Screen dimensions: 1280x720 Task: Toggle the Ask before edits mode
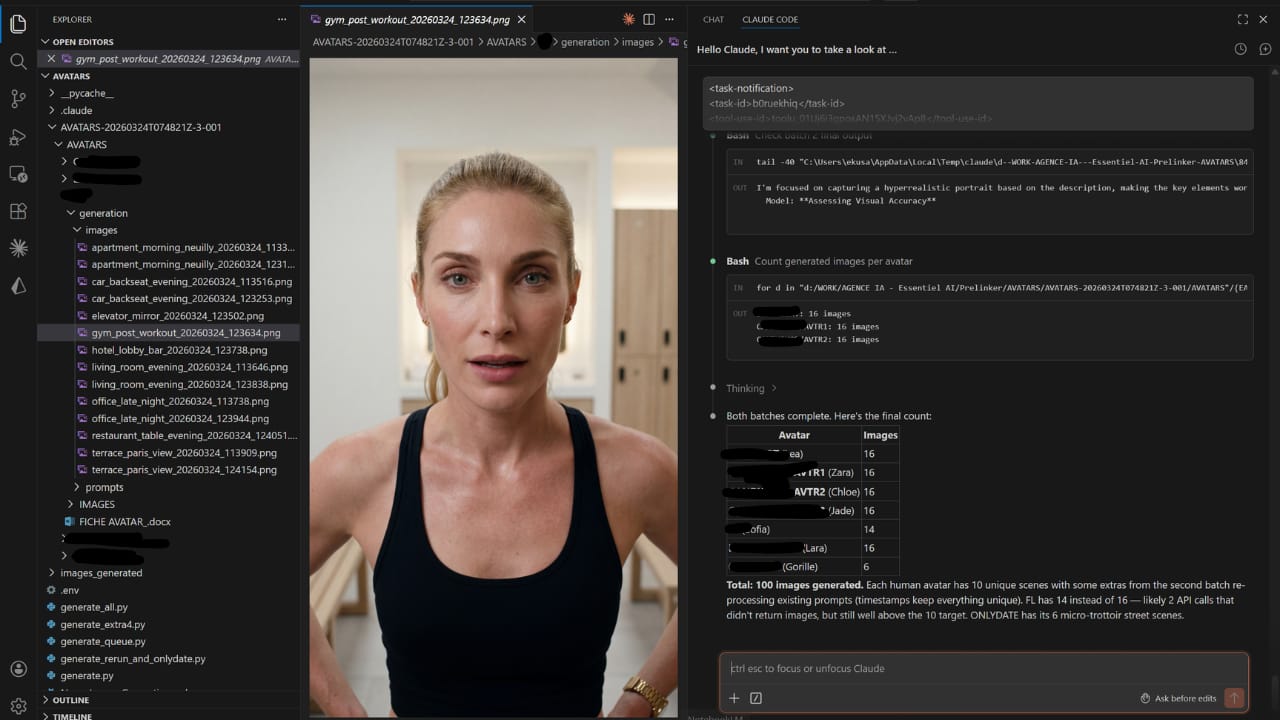1179,698
